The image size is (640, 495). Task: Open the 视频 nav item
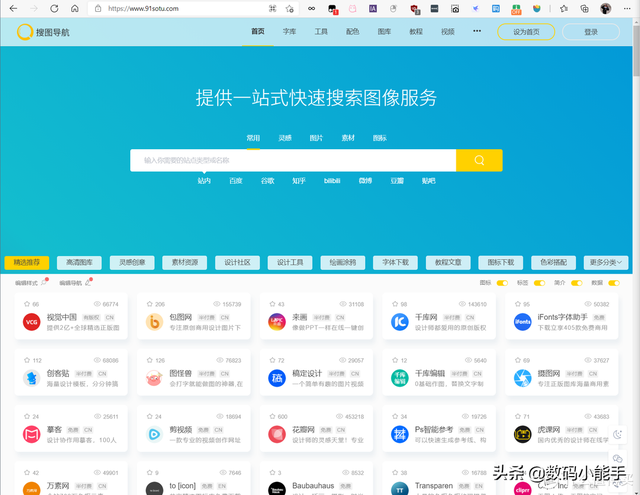tap(448, 31)
